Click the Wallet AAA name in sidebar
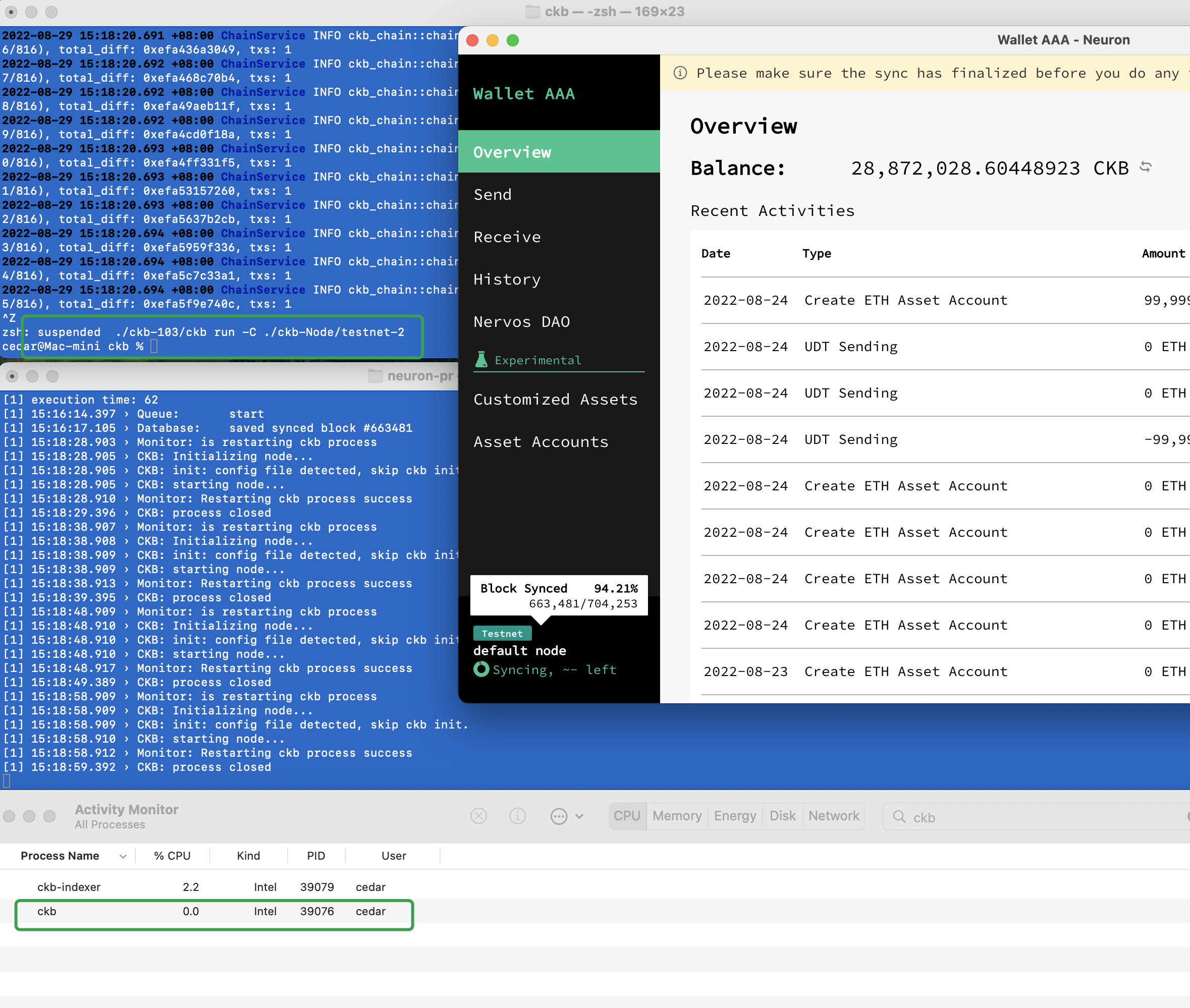 click(x=523, y=94)
